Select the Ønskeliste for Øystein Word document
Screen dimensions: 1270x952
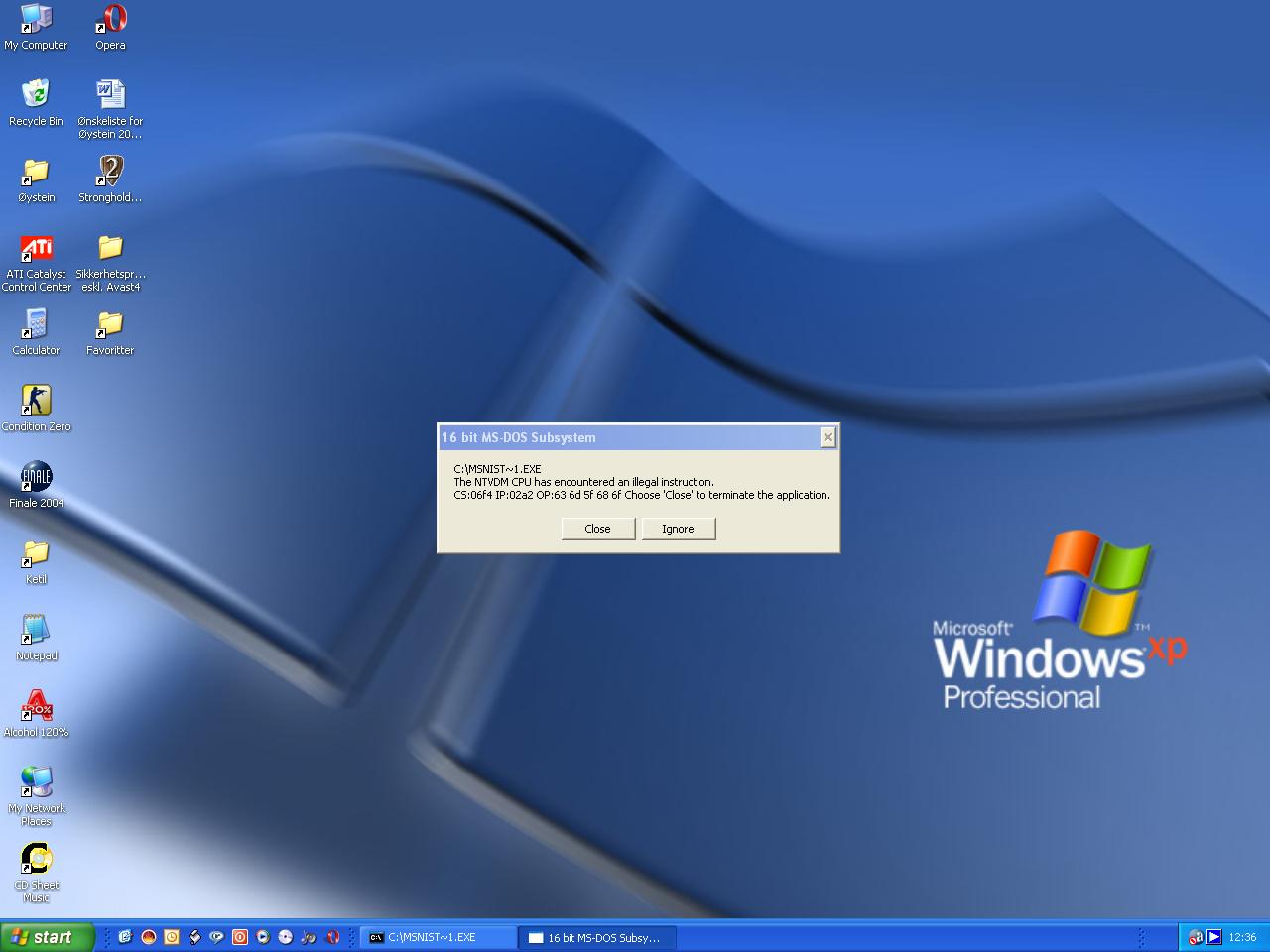coord(110,109)
